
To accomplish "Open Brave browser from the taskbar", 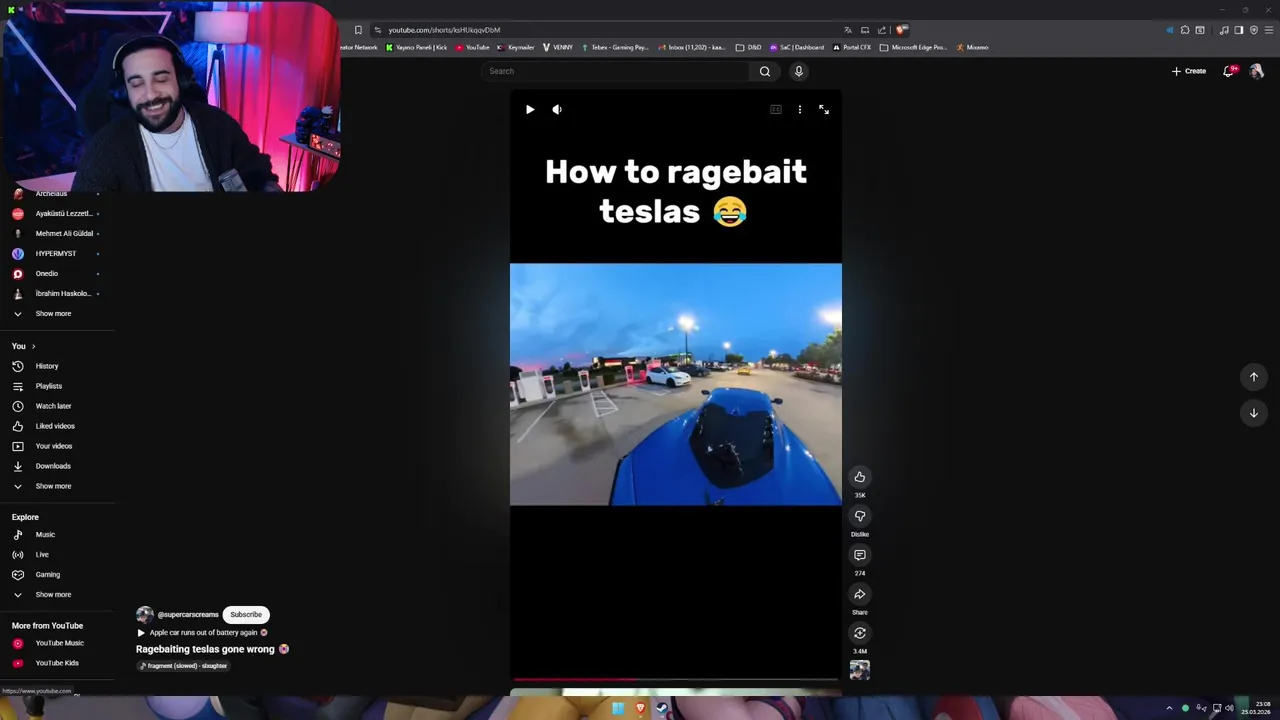I will click(x=640, y=708).
